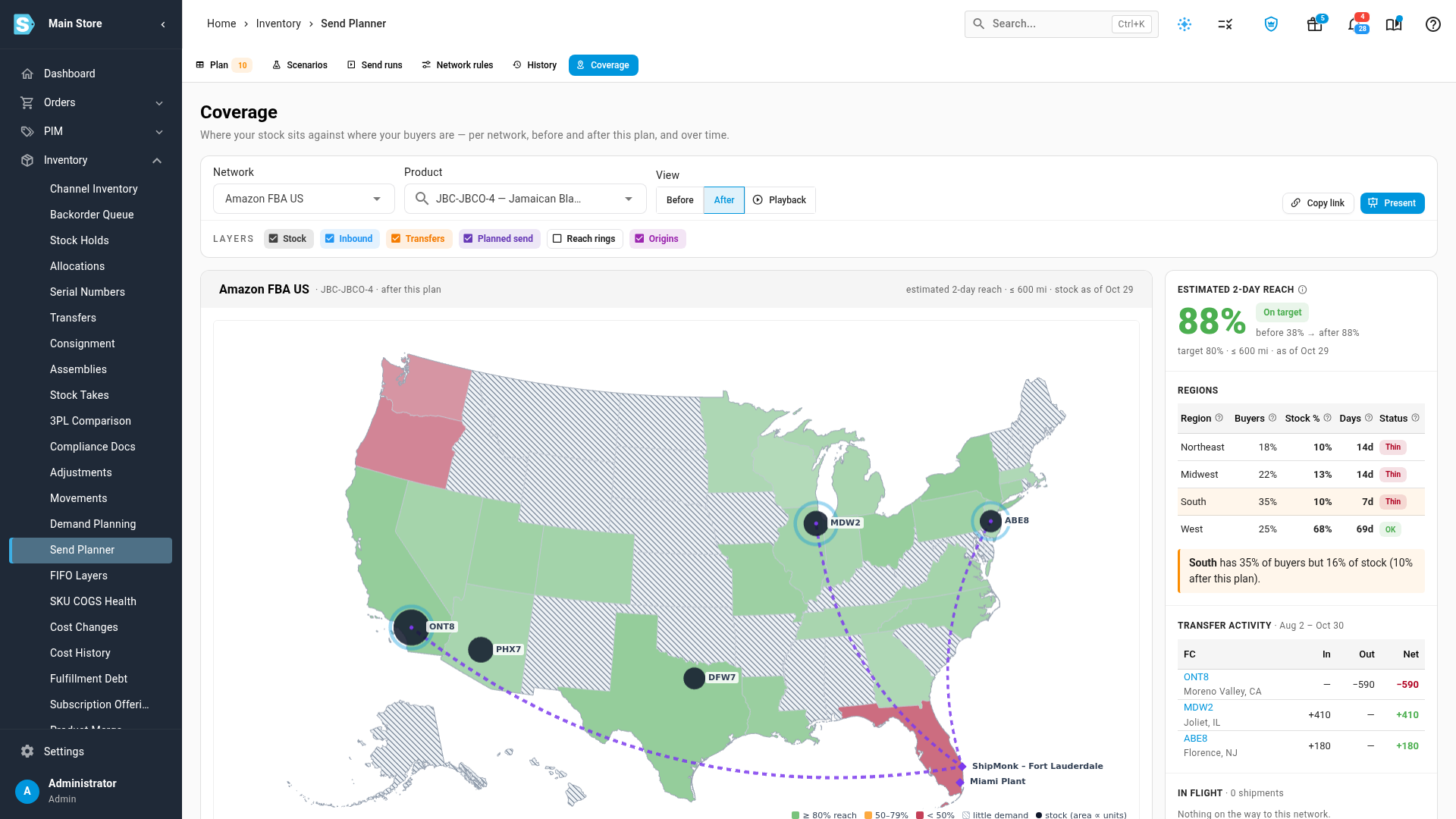Enable the Reach rings layer
The image size is (1456, 819).
pyautogui.click(x=557, y=239)
